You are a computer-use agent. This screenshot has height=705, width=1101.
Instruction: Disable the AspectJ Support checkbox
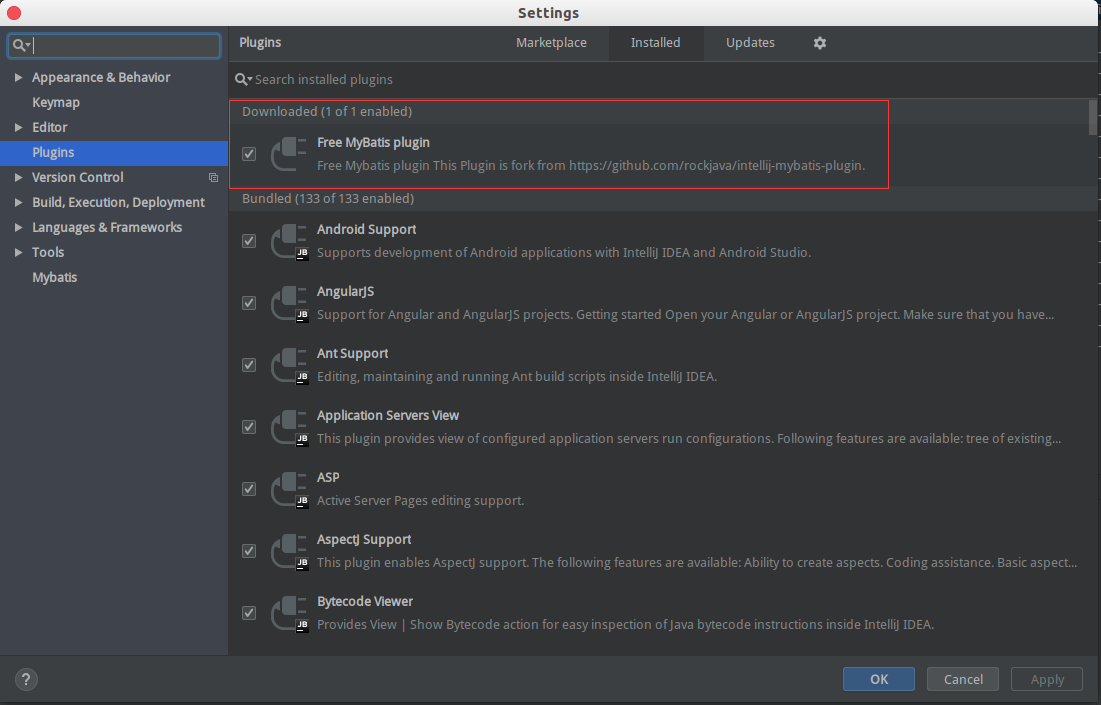(x=248, y=550)
